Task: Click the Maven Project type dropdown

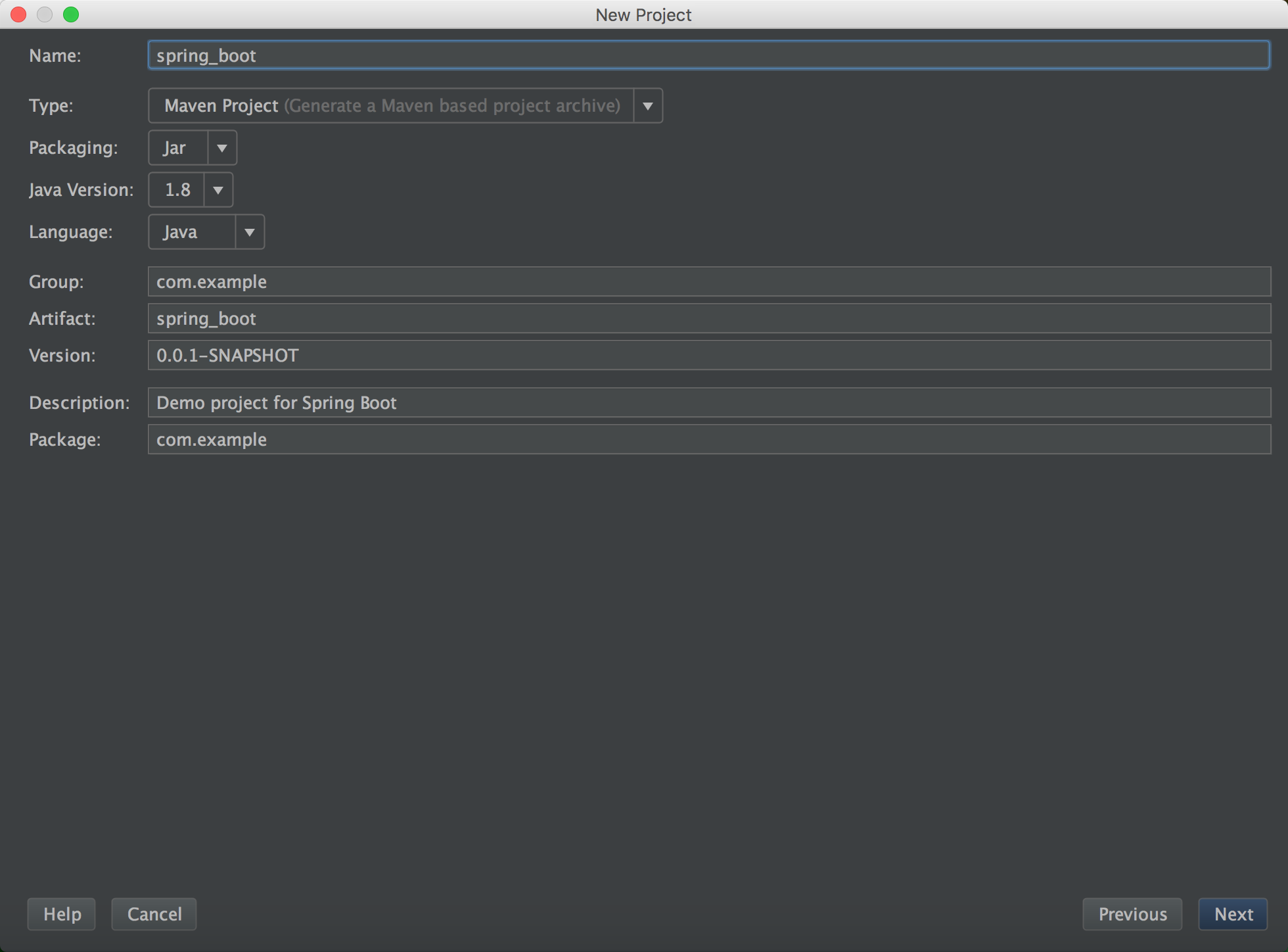Action: pyautogui.click(x=648, y=105)
